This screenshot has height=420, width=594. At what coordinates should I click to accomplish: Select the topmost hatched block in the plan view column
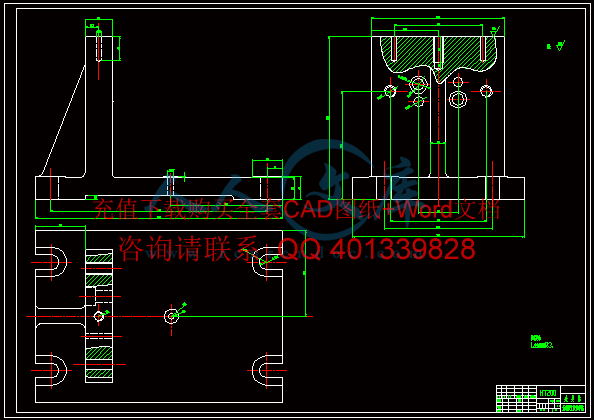pyautogui.click(x=99, y=259)
